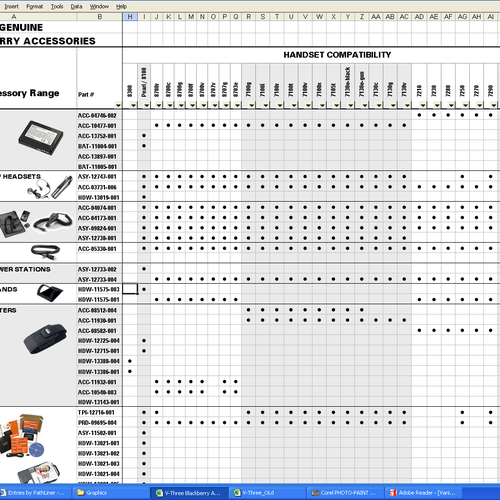
Task: Open filter dropdown for 7130e-black column
Action: pos(351,105)
